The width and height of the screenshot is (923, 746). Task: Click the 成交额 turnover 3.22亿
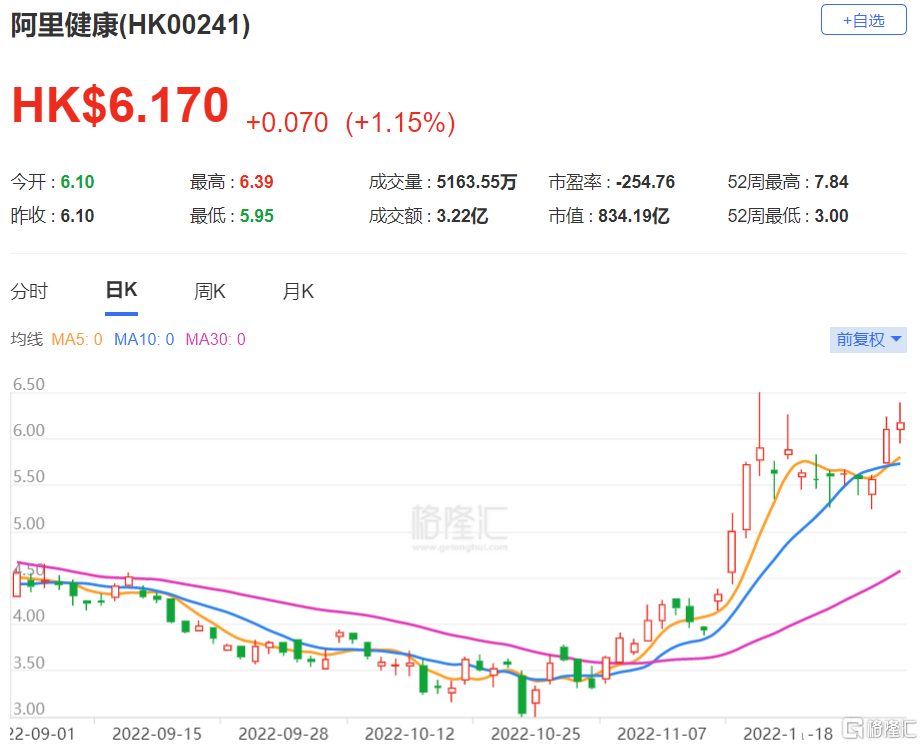pyautogui.click(x=462, y=216)
